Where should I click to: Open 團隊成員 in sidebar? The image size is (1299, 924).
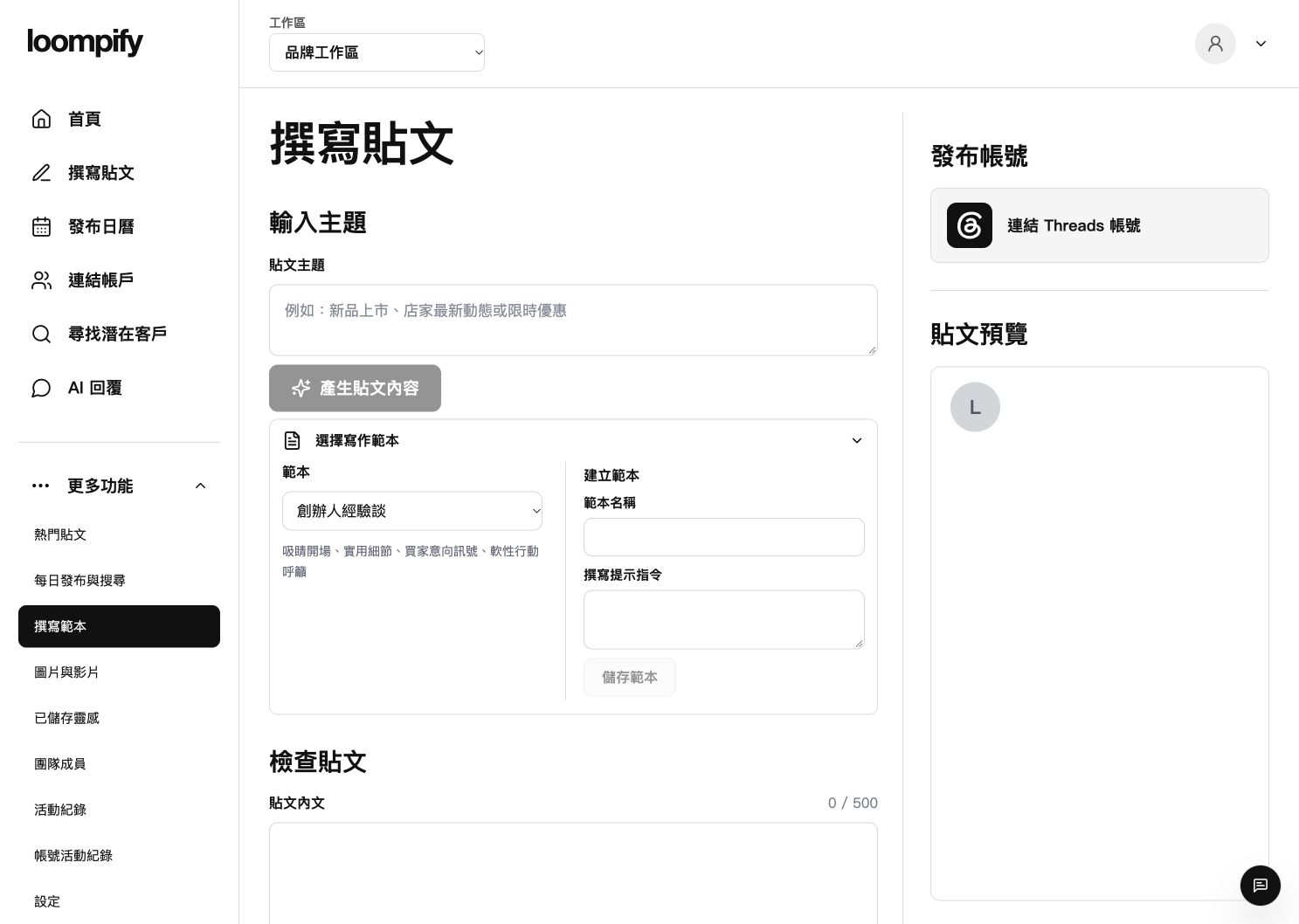coord(119,763)
